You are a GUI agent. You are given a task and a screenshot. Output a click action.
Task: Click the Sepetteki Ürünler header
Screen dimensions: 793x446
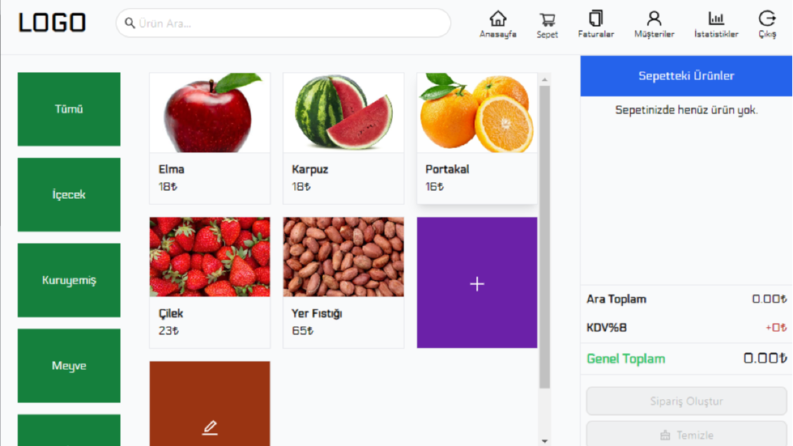coord(686,76)
